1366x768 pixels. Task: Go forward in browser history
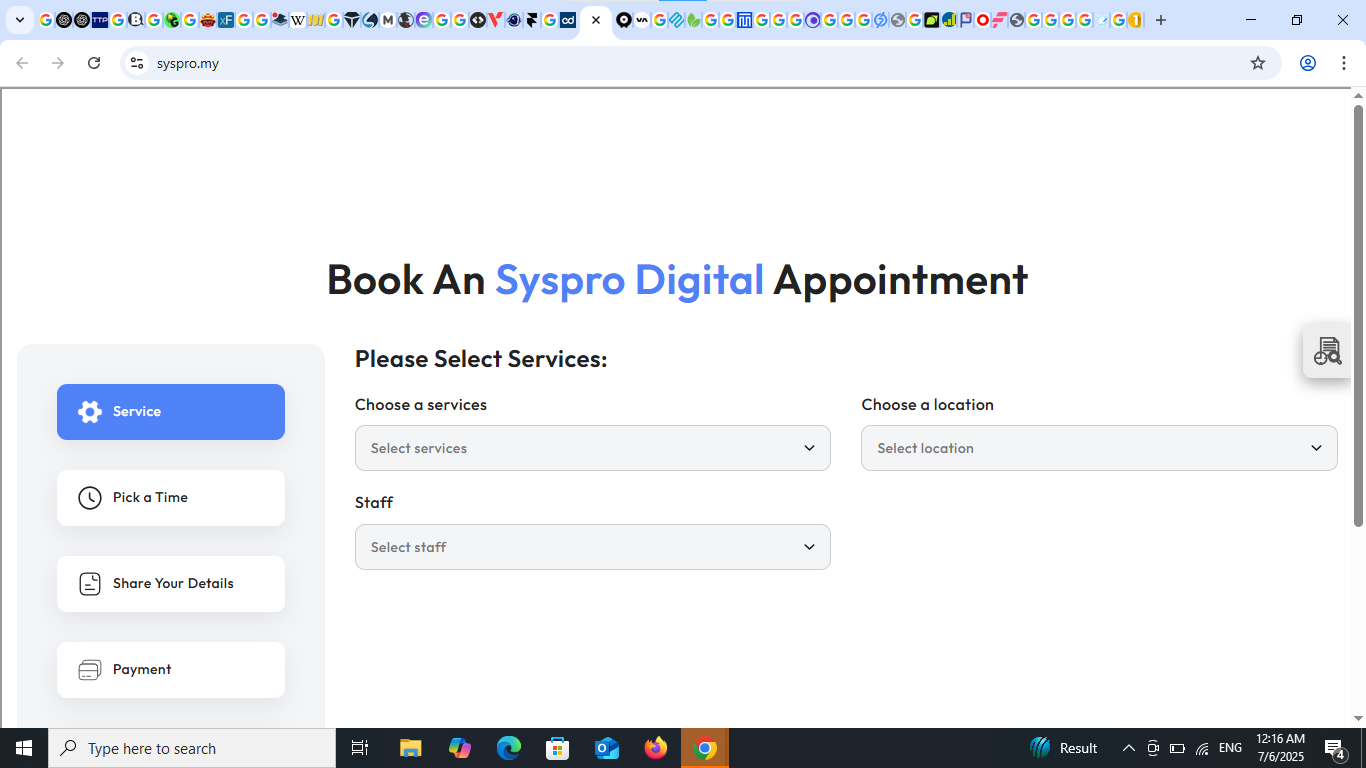[x=58, y=63]
